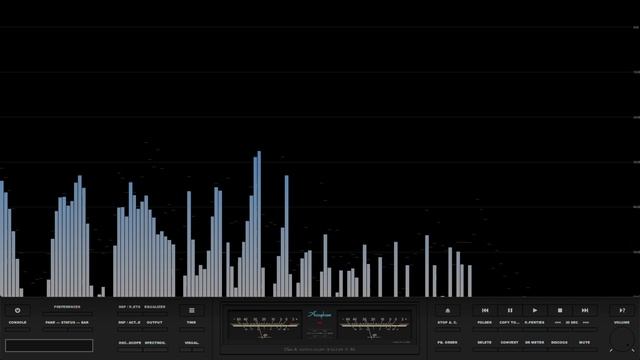This screenshot has width=640, height=360.
Task: Seek ahead using dash right of 30 sec
Action: [586, 322]
